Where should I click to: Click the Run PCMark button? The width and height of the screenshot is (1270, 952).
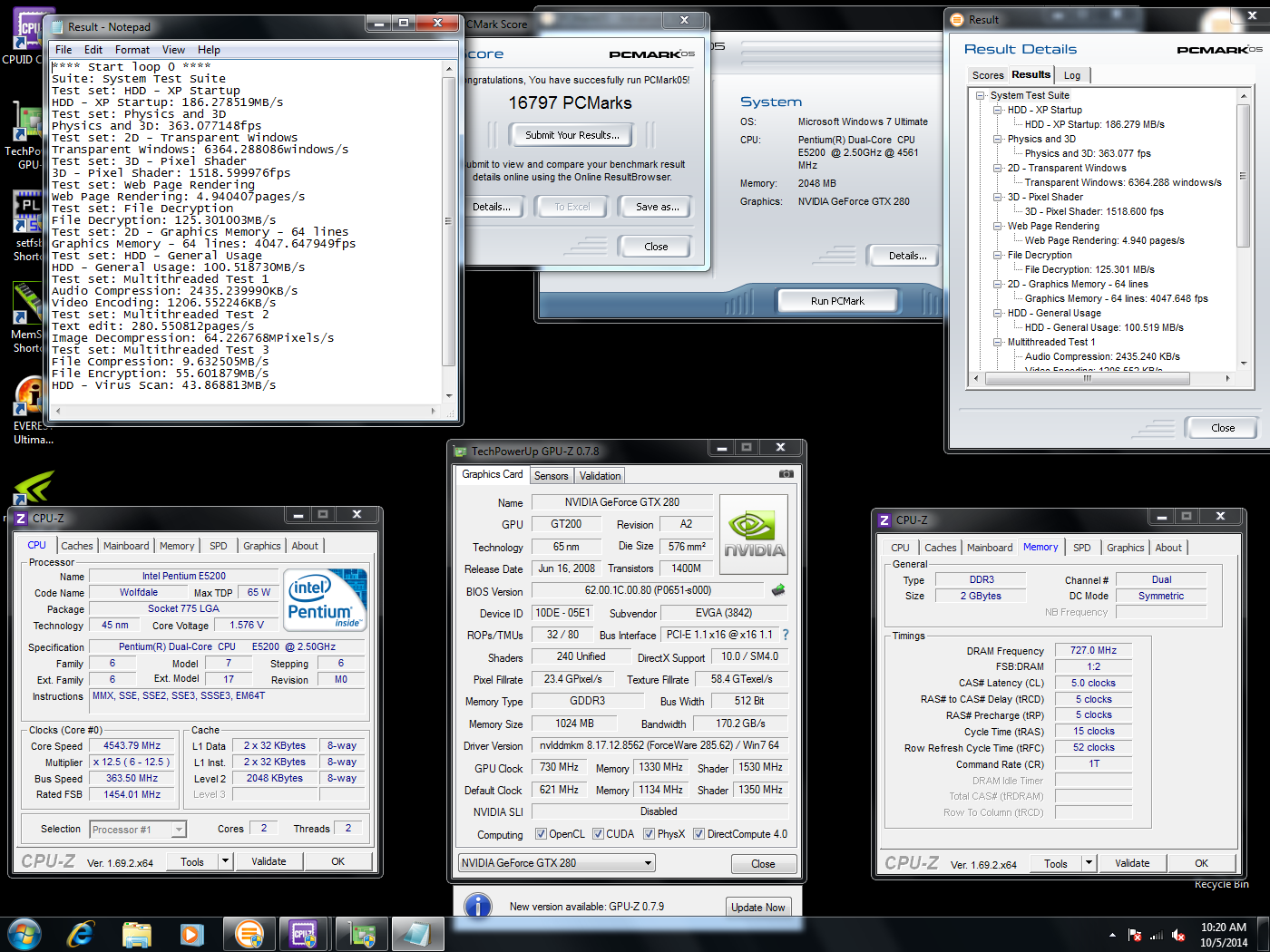(837, 301)
